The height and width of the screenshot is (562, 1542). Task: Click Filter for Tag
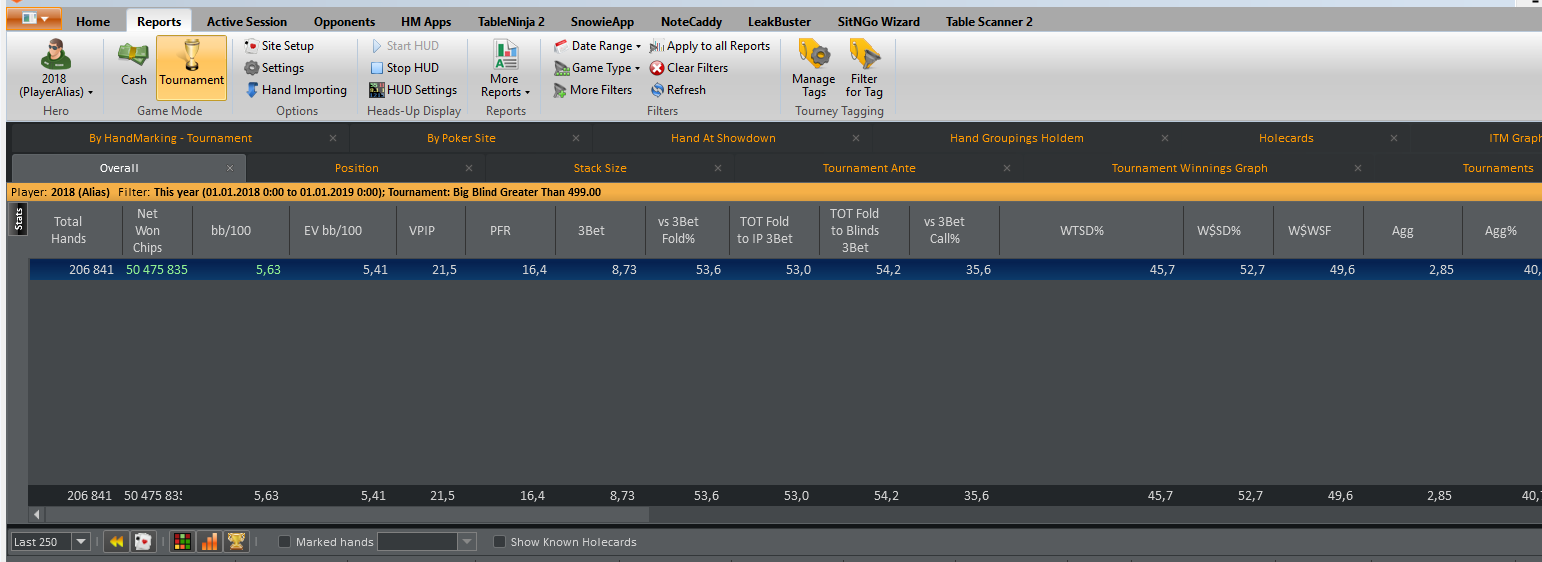click(864, 68)
